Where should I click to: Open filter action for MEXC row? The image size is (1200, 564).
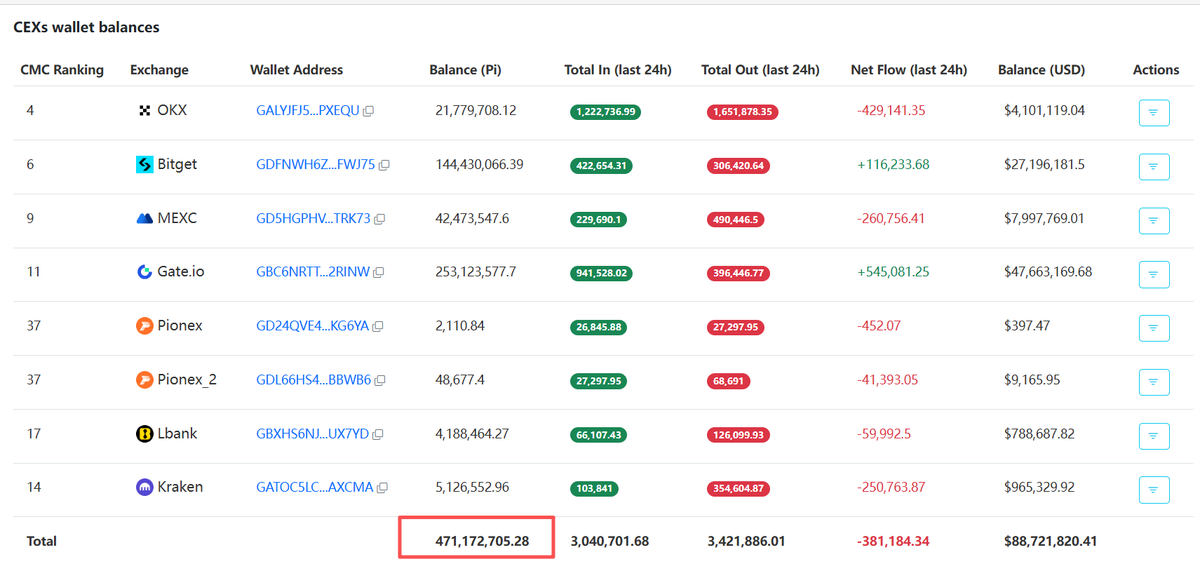point(1154,220)
